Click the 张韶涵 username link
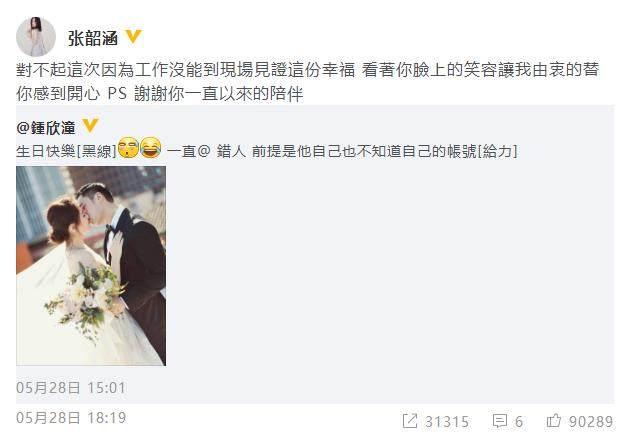 [x=93, y=39]
